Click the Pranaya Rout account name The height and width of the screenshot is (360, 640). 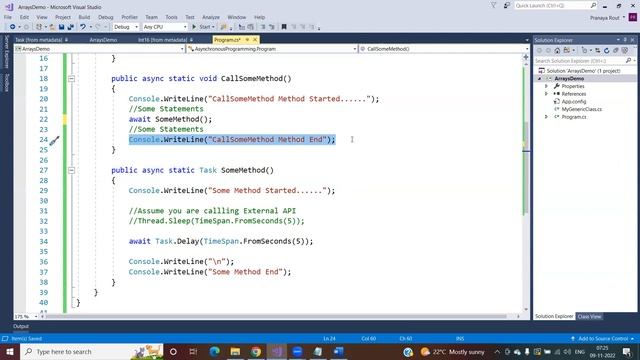pos(604,18)
